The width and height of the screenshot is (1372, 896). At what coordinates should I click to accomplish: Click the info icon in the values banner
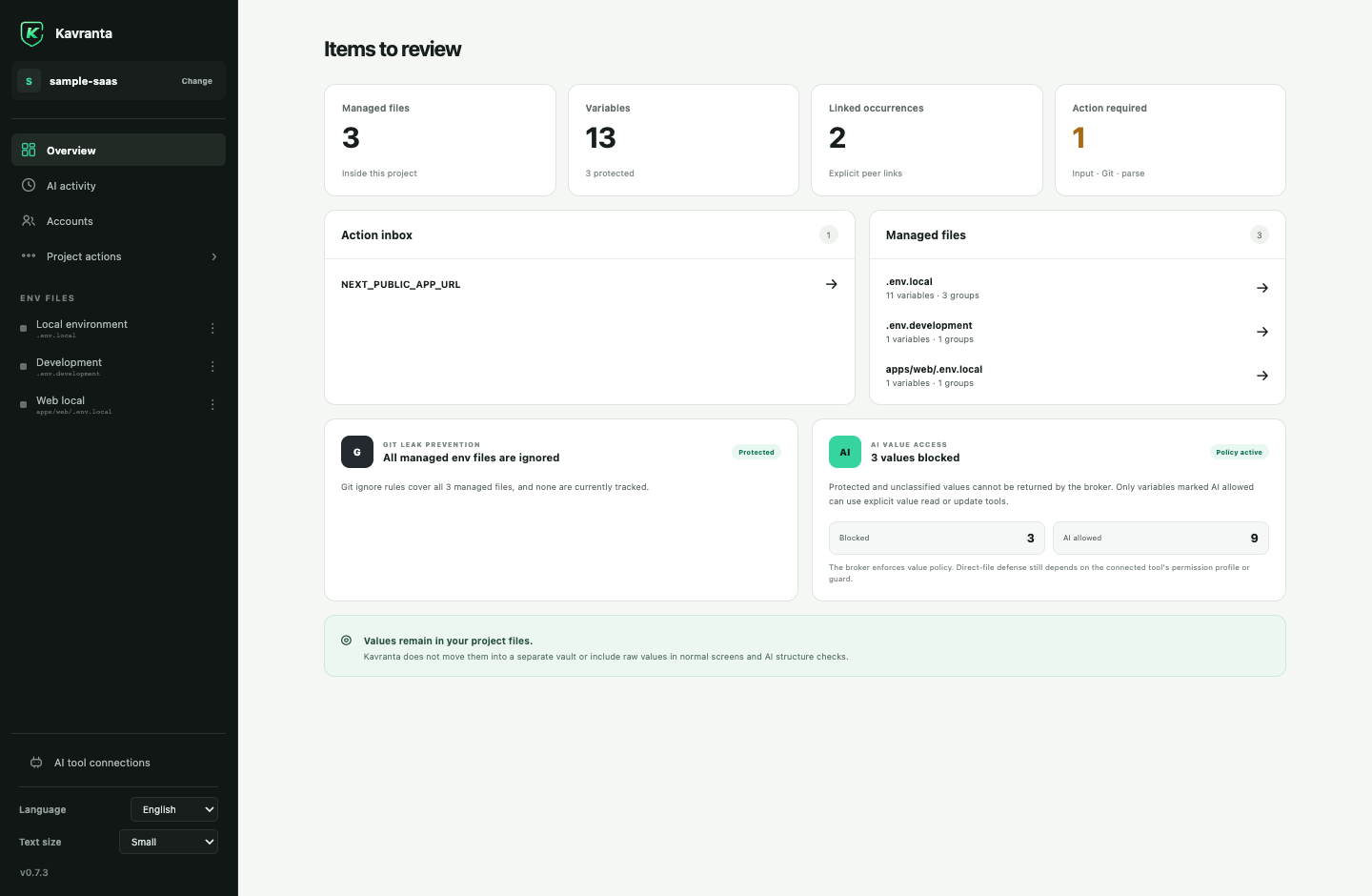346,641
